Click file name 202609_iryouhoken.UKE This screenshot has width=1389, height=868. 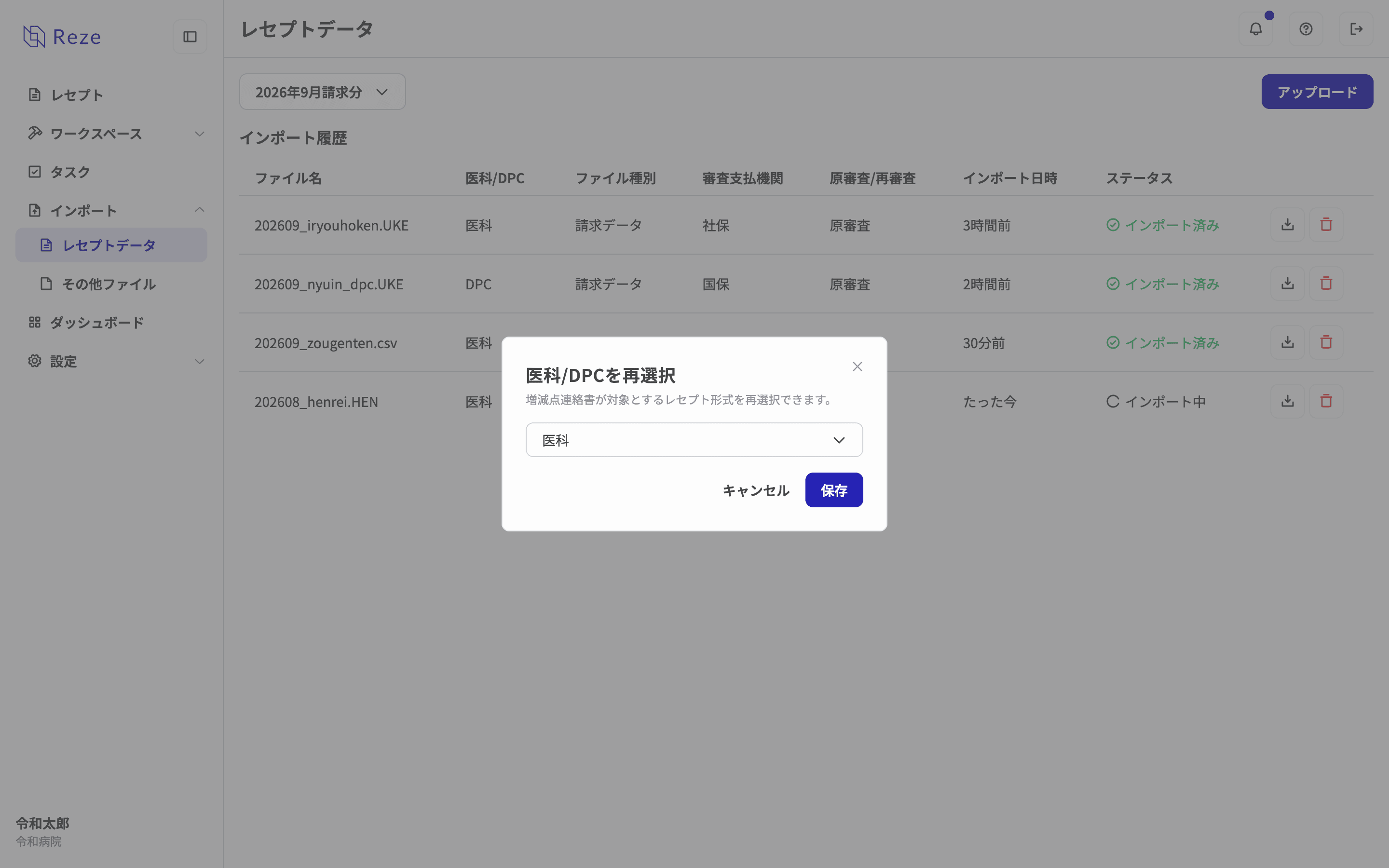pos(331,226)
